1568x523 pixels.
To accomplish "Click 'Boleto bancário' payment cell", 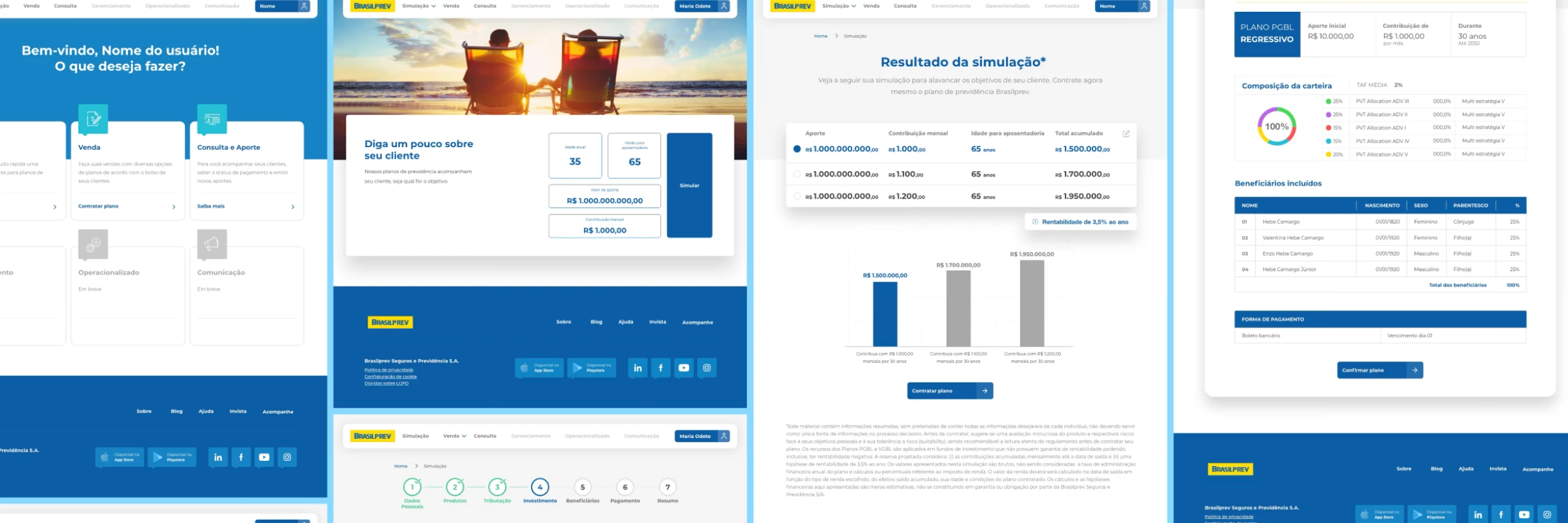I will point(1307,335).
